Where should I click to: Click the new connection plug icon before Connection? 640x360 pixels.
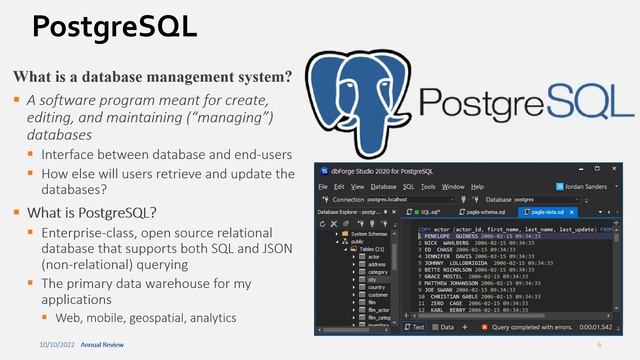click(325, 200)
